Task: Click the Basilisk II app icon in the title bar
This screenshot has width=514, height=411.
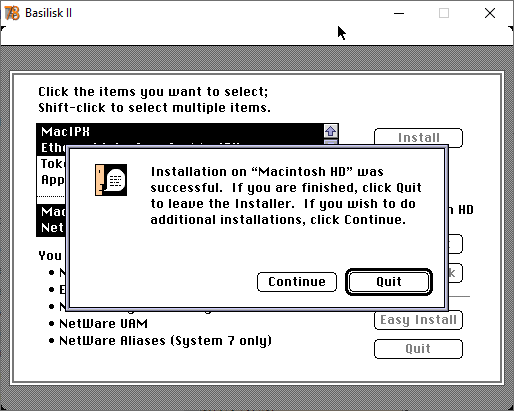Action: [12, 13]
